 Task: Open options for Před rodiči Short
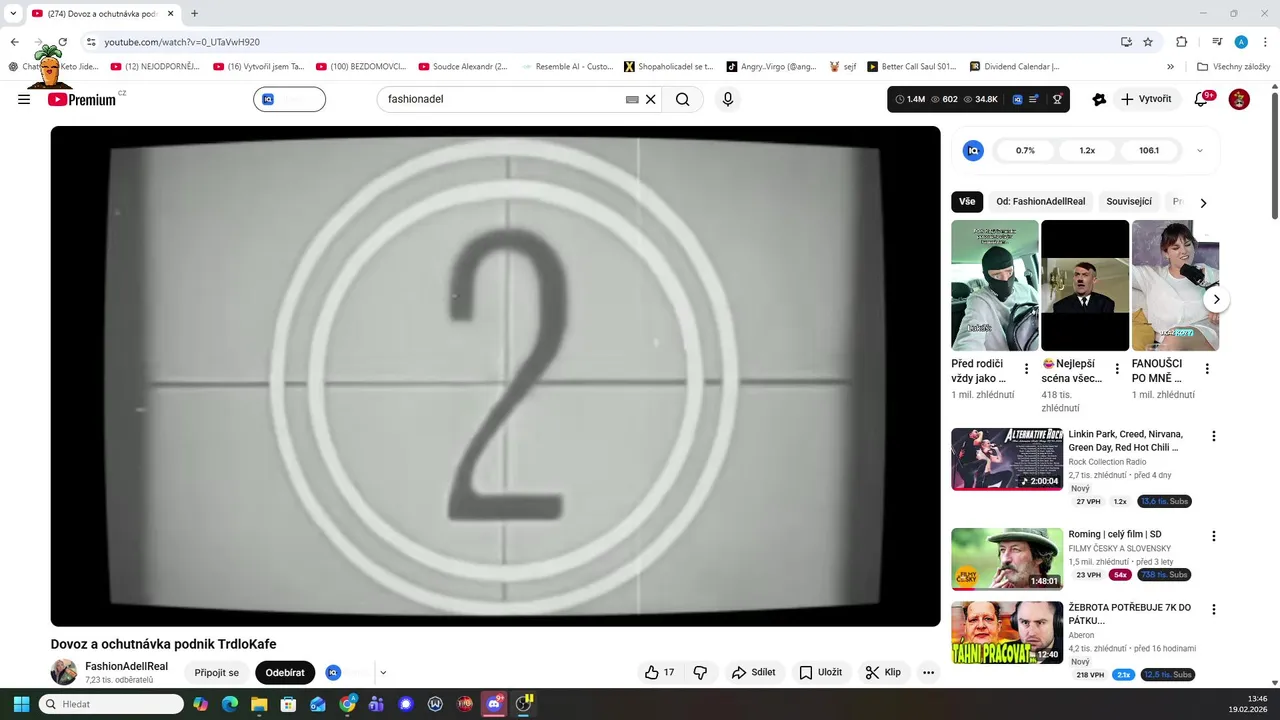1026,369
